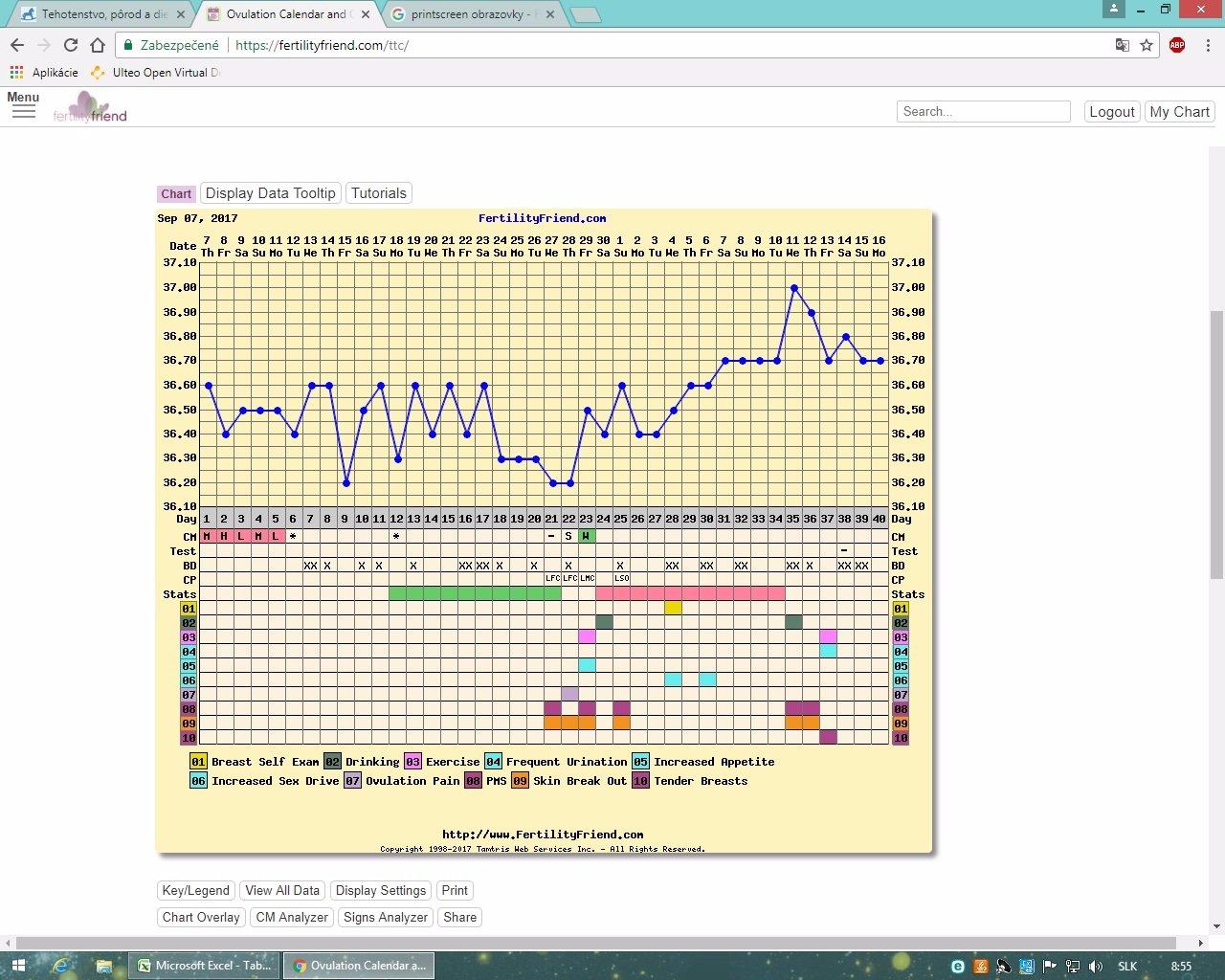This screenshot has width=1225, height=980.
Task: Open the AdBlock Plus extension icon
Action: [x=1176, y=45]
